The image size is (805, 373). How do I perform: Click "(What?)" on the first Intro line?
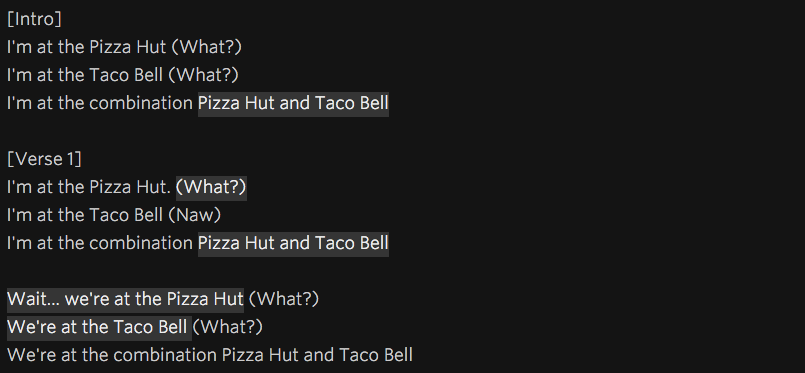click(x=206, y=48)
